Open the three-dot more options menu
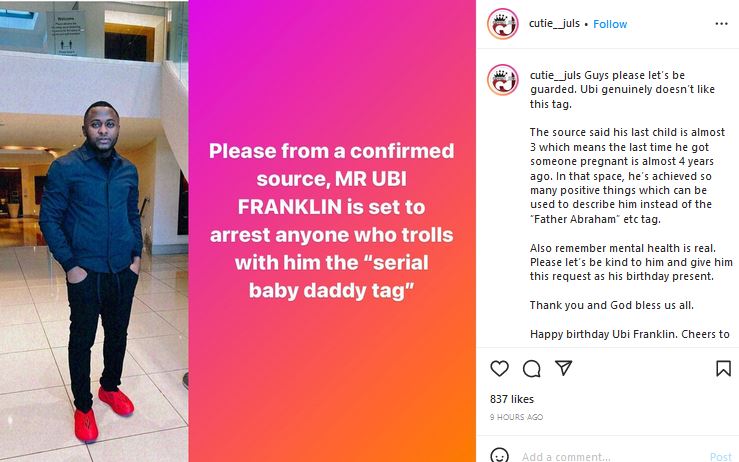Screen dimensions: 739x462 (722, 24)
